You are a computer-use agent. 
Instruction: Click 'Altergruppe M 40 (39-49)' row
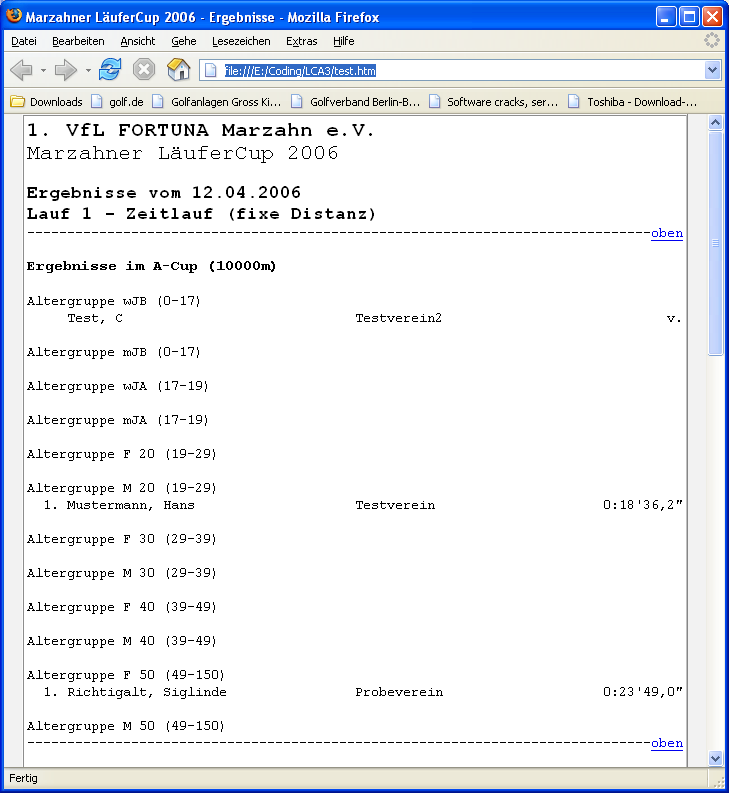coord(122,641)
